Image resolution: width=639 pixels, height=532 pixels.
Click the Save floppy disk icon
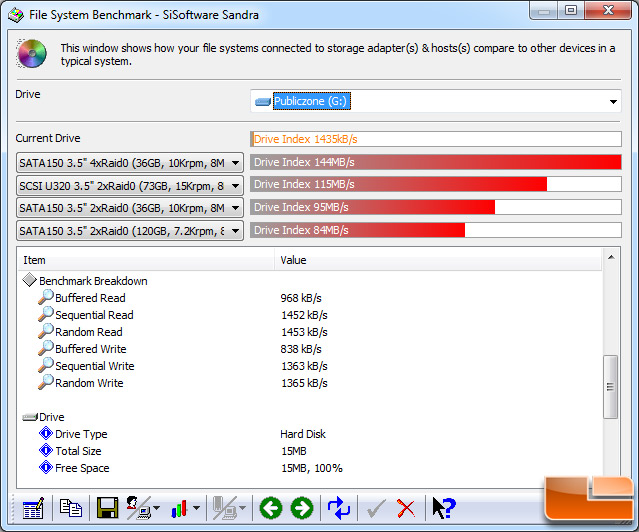pyautogui.click(x=108, y=508)
